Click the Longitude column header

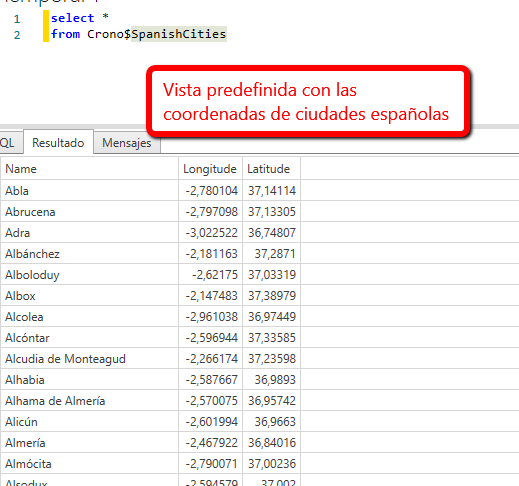tap(210, 169)
